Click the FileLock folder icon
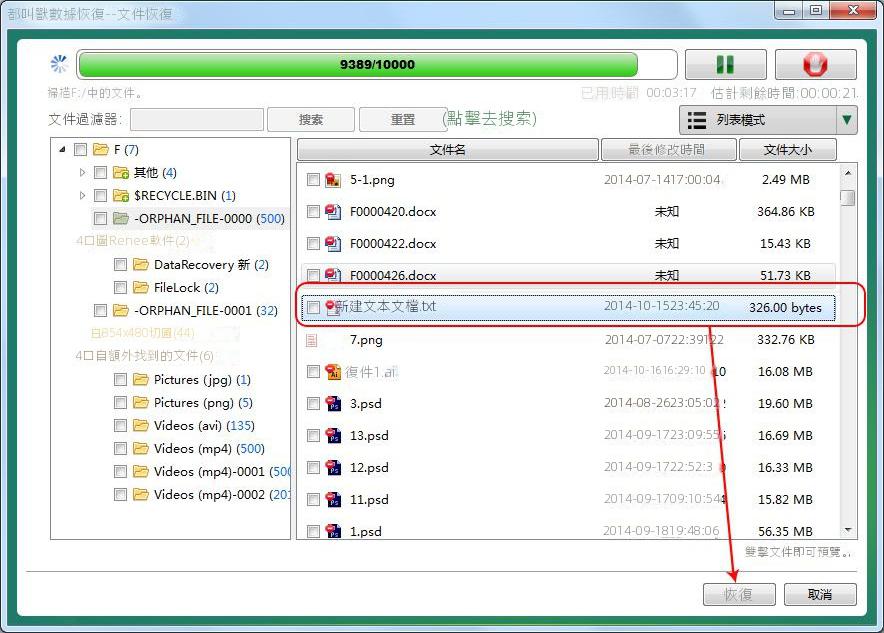This screenshot has width=884, height=633. [140, 287]
